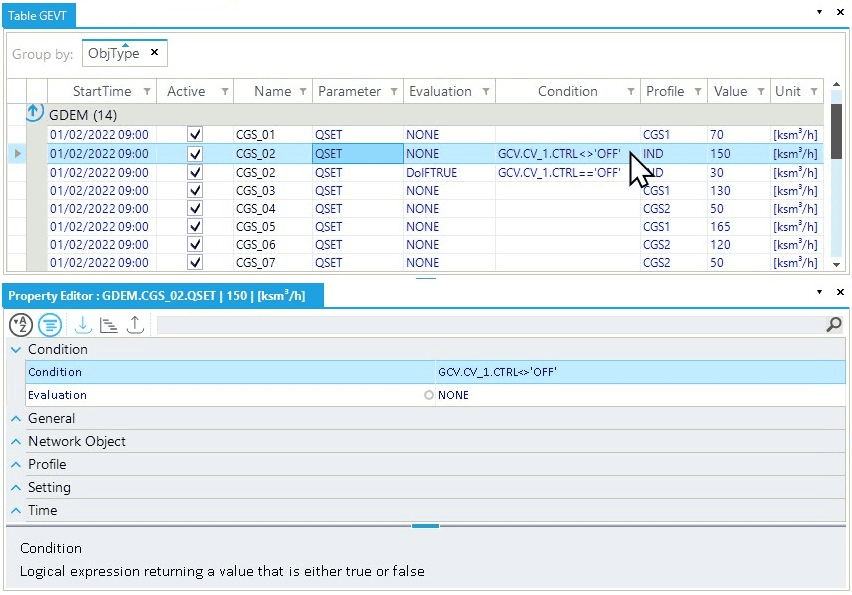Image resolution: width=852 pixels, height=595 pixels.
Task: Select the Table GEVT tab
Action: (x=40, y=15)
